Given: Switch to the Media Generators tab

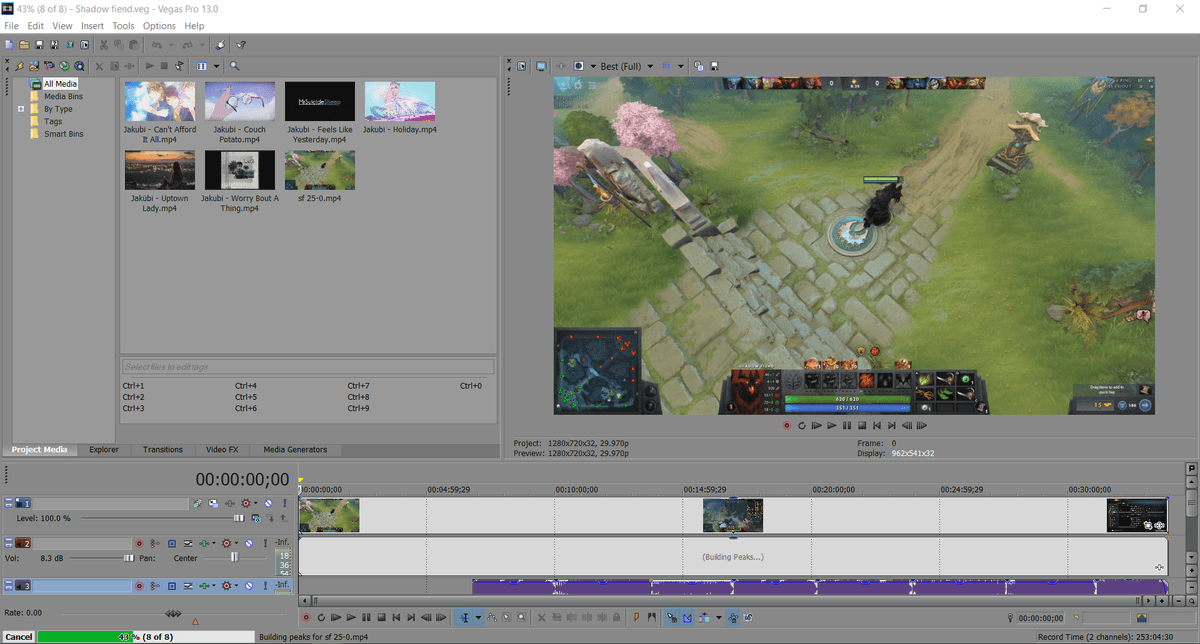Looking at the screenshot, I should tap(295, 450).
